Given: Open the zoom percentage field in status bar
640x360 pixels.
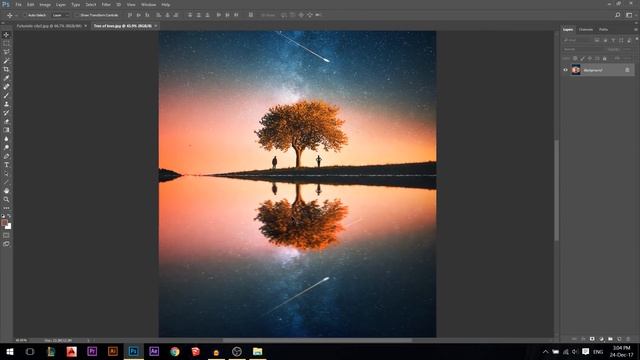Looking at the screenshot, I should pyautogui.click(x=22, y=340).
